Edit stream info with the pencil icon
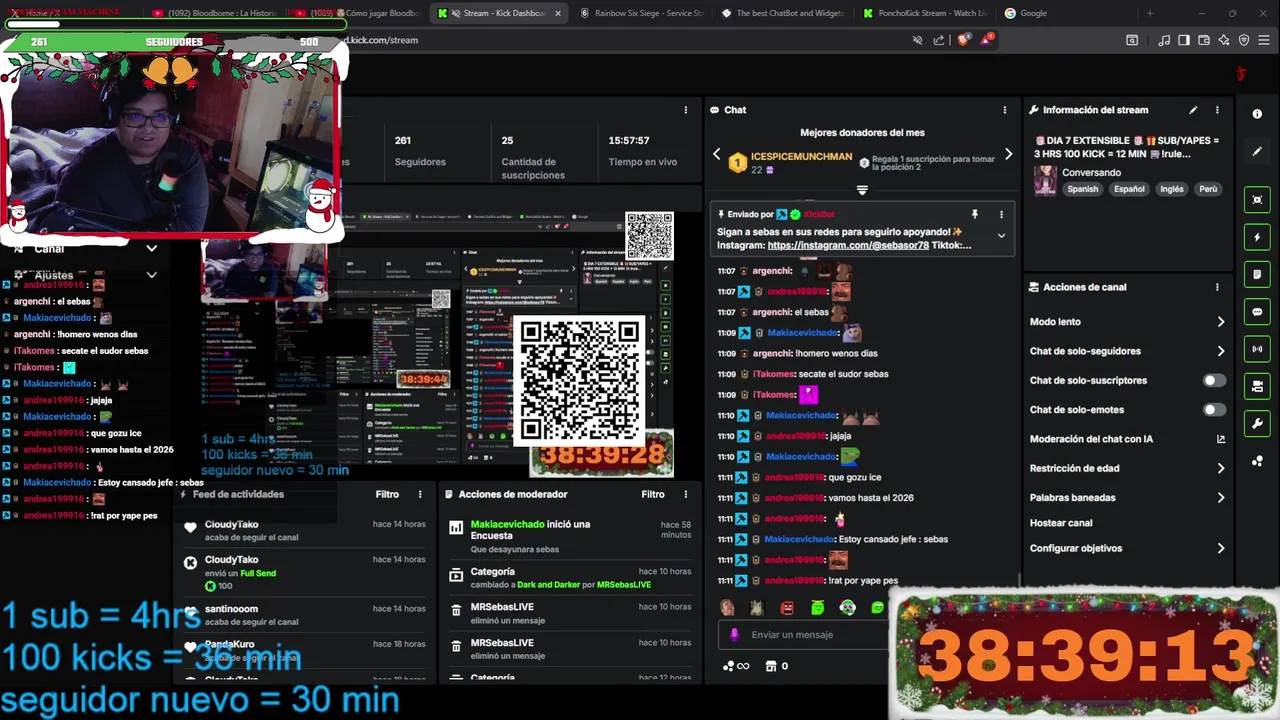The image size is (1280, 720). [1192, 110]
